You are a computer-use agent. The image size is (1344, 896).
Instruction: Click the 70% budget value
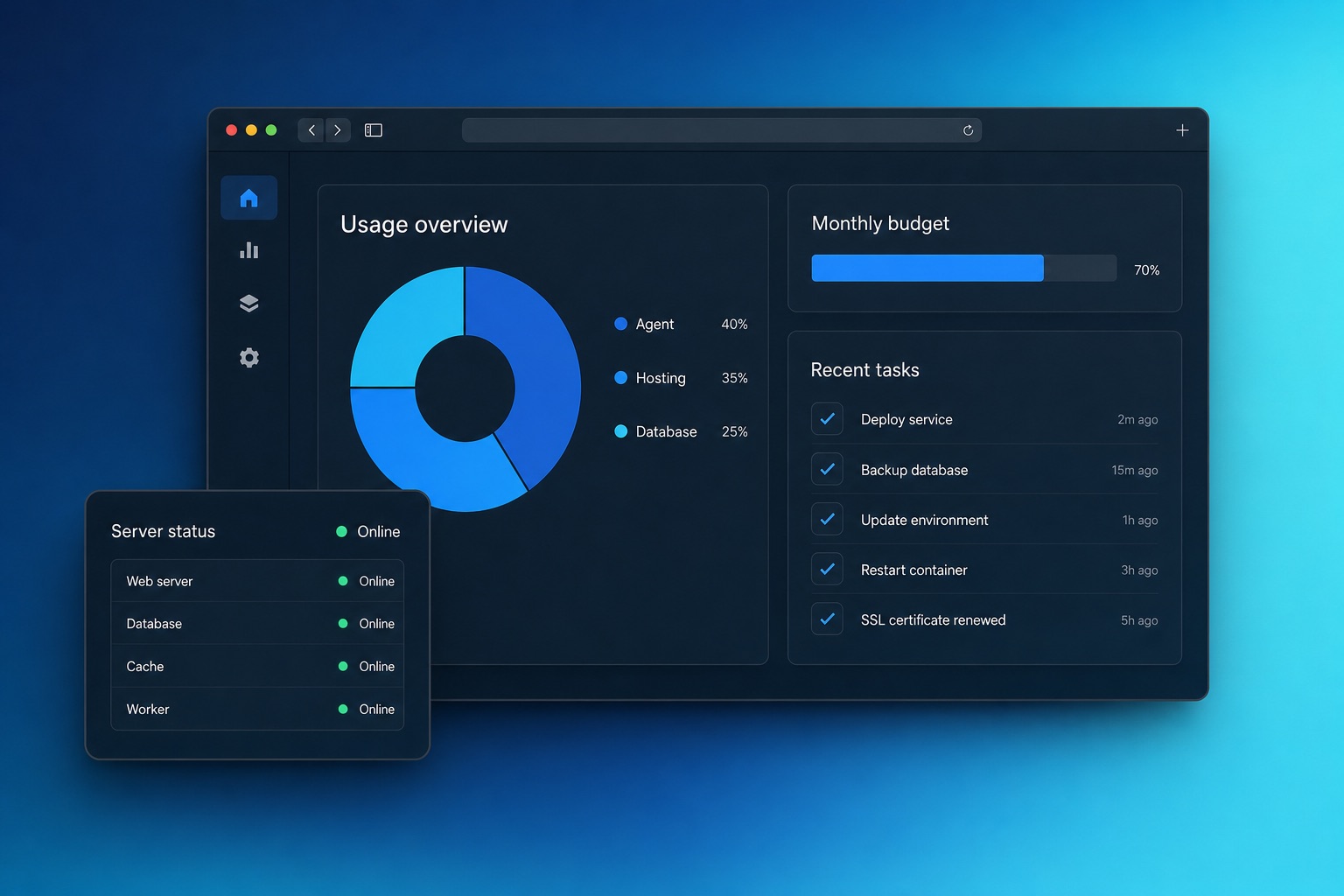click(x=1146, y=270)
